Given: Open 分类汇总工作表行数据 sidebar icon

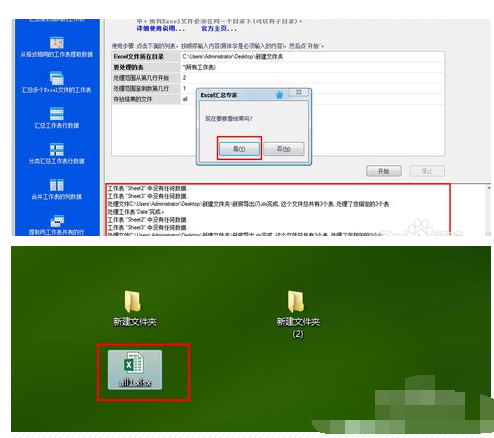Looking at the screenshot, I should (57, 150).
